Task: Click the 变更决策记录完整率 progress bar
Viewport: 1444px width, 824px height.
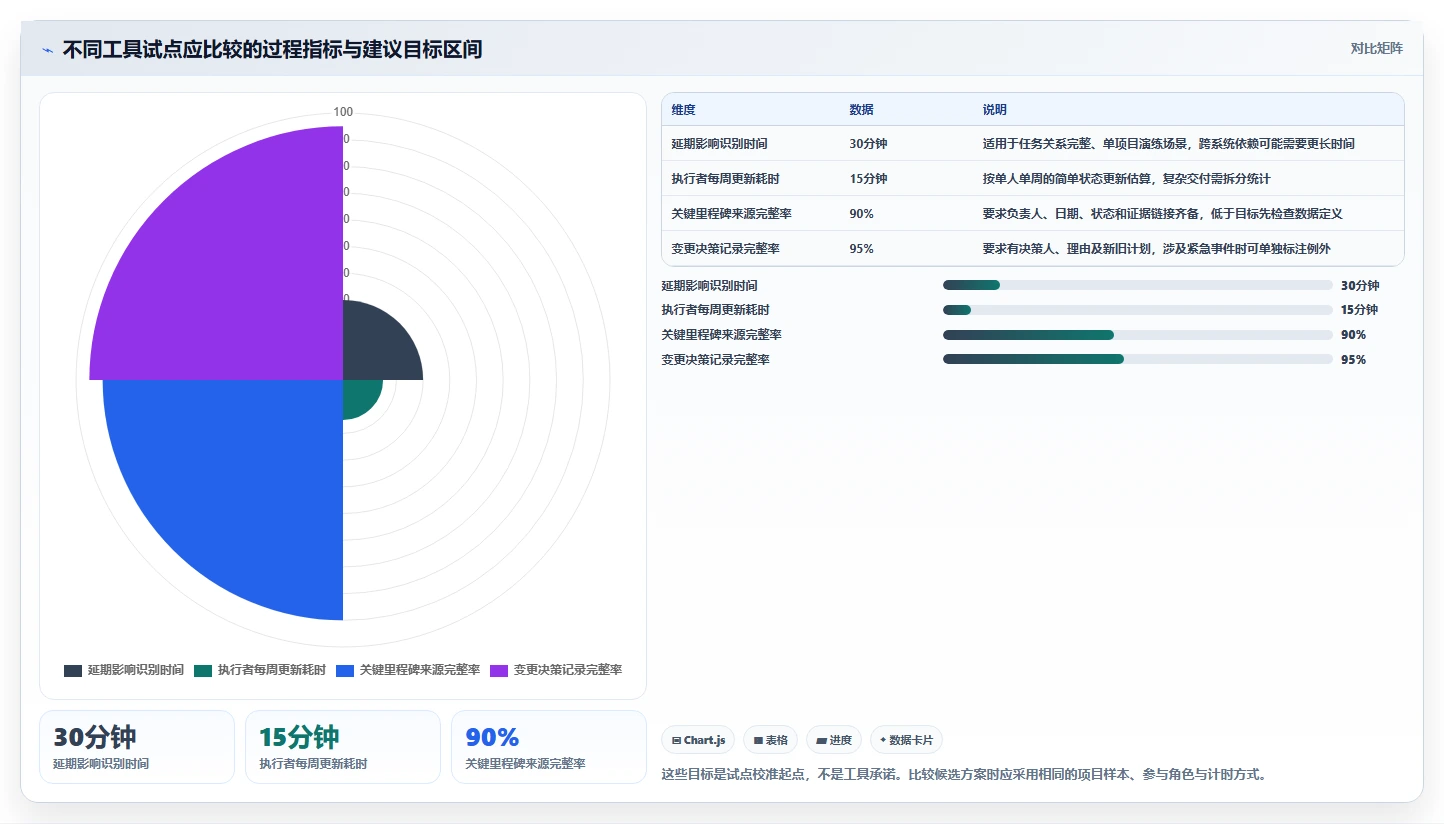Action: click(1138, 359)
